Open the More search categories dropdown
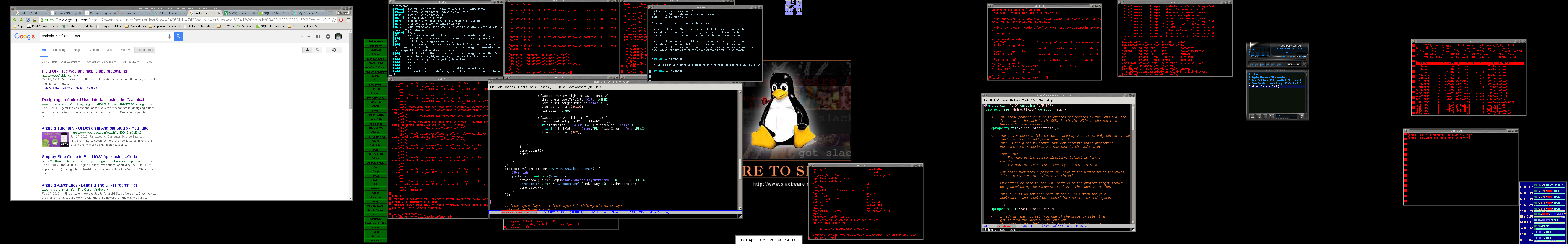The height and width of the screenshot is (244, 1568). point(125,50)
